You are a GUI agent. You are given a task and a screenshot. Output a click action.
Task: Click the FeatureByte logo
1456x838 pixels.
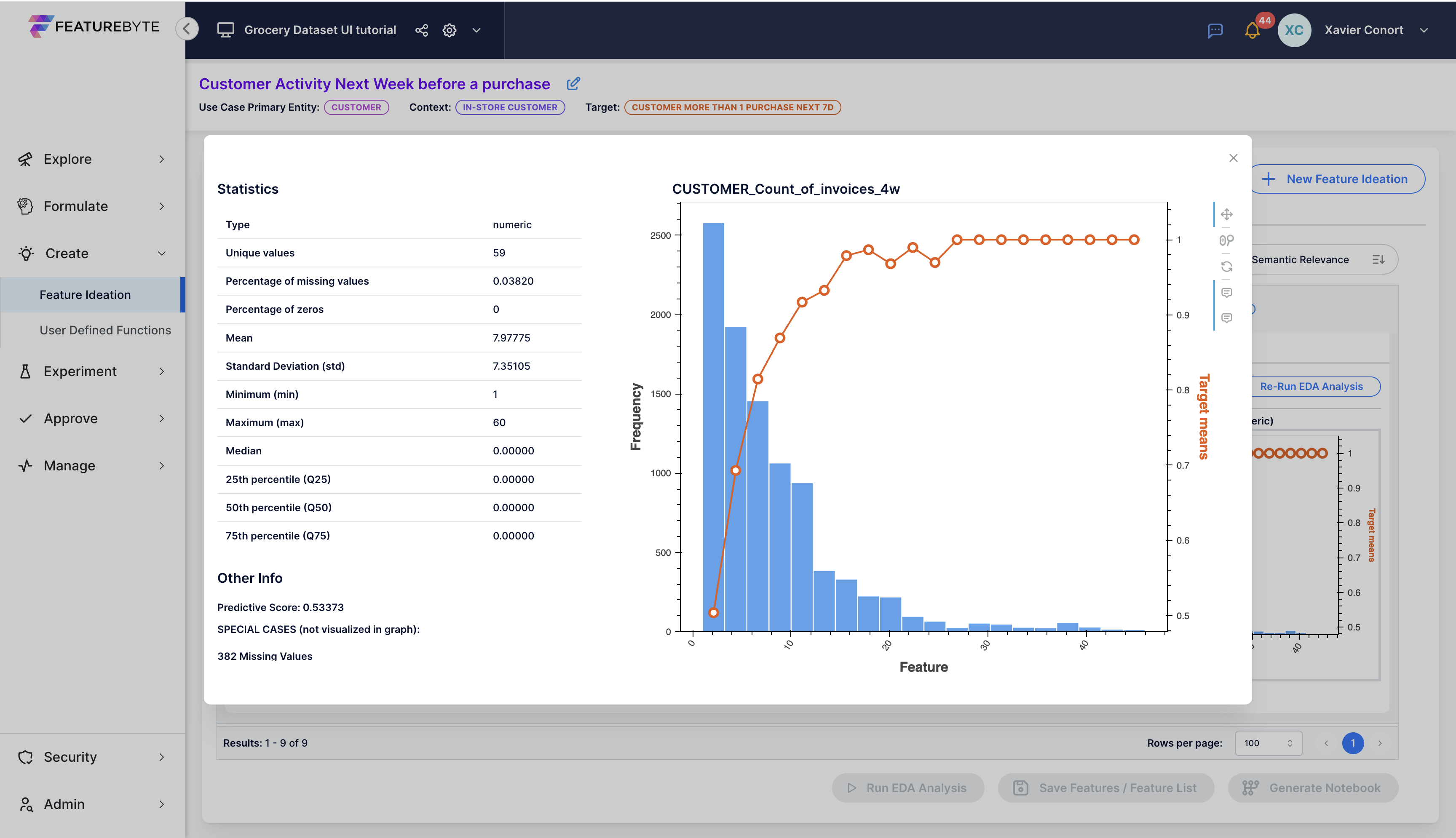click(94, 27)
